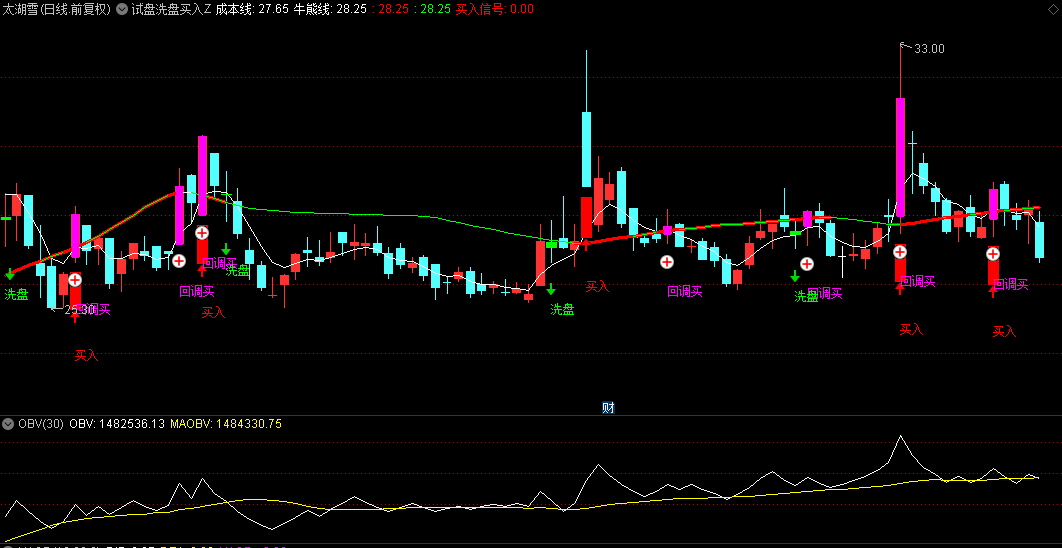This screenshot has width=1062, height=548.
Task: Click the 太湖雪(日线.前复权) chart title
Action: tap(56, 9)
